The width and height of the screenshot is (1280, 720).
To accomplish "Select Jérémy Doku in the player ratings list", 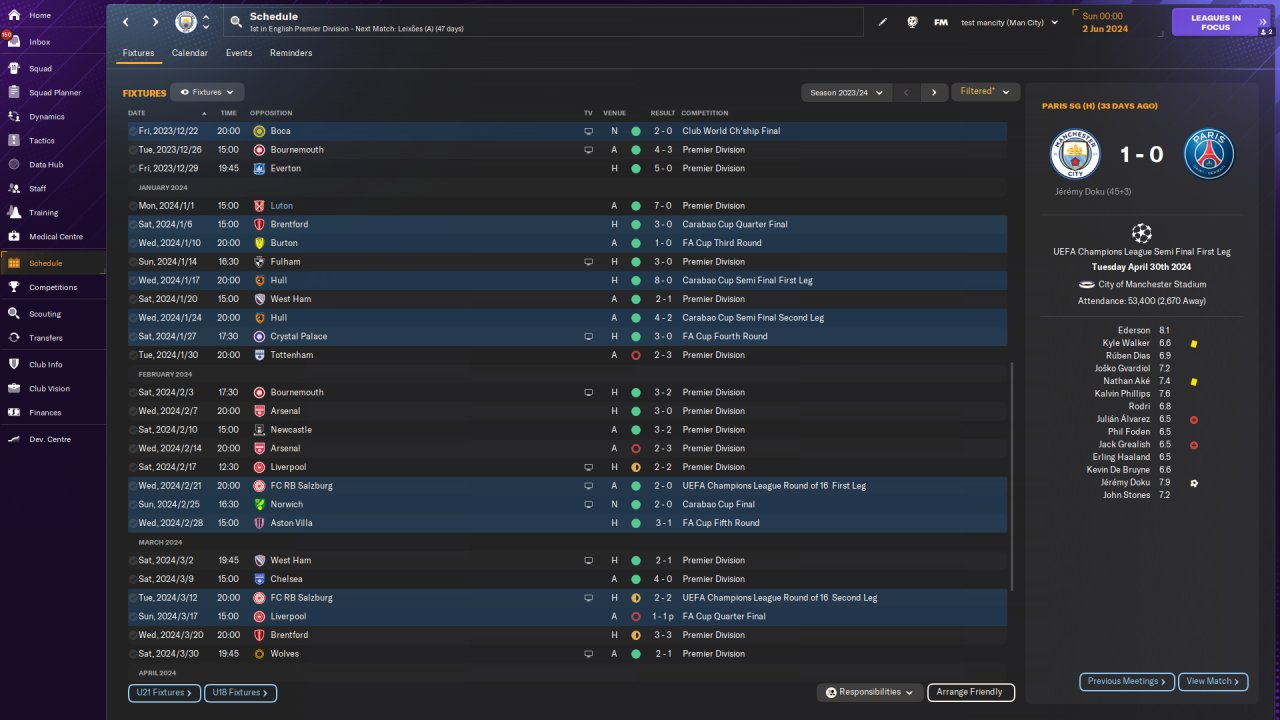I will pos(1125,483).
